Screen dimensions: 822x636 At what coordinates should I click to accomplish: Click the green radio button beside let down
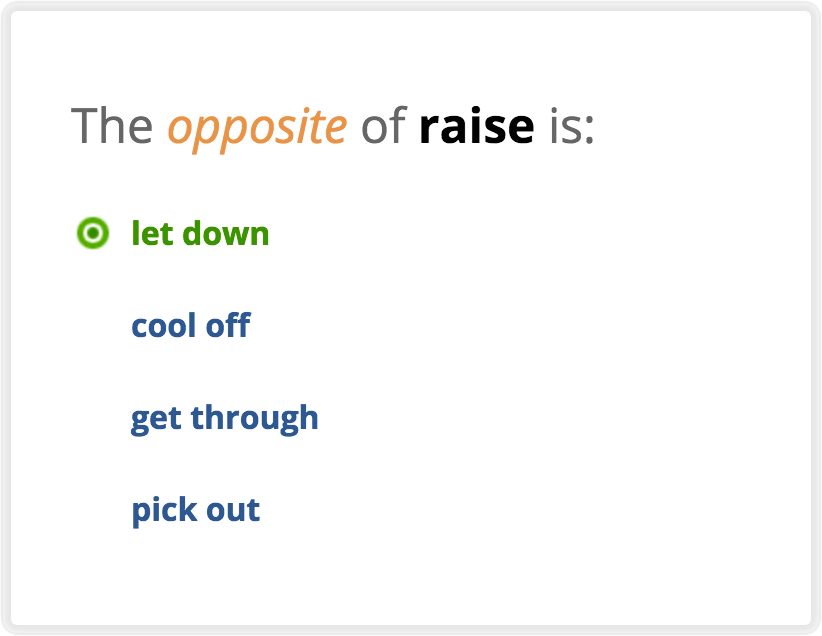[x=92, y=234]
